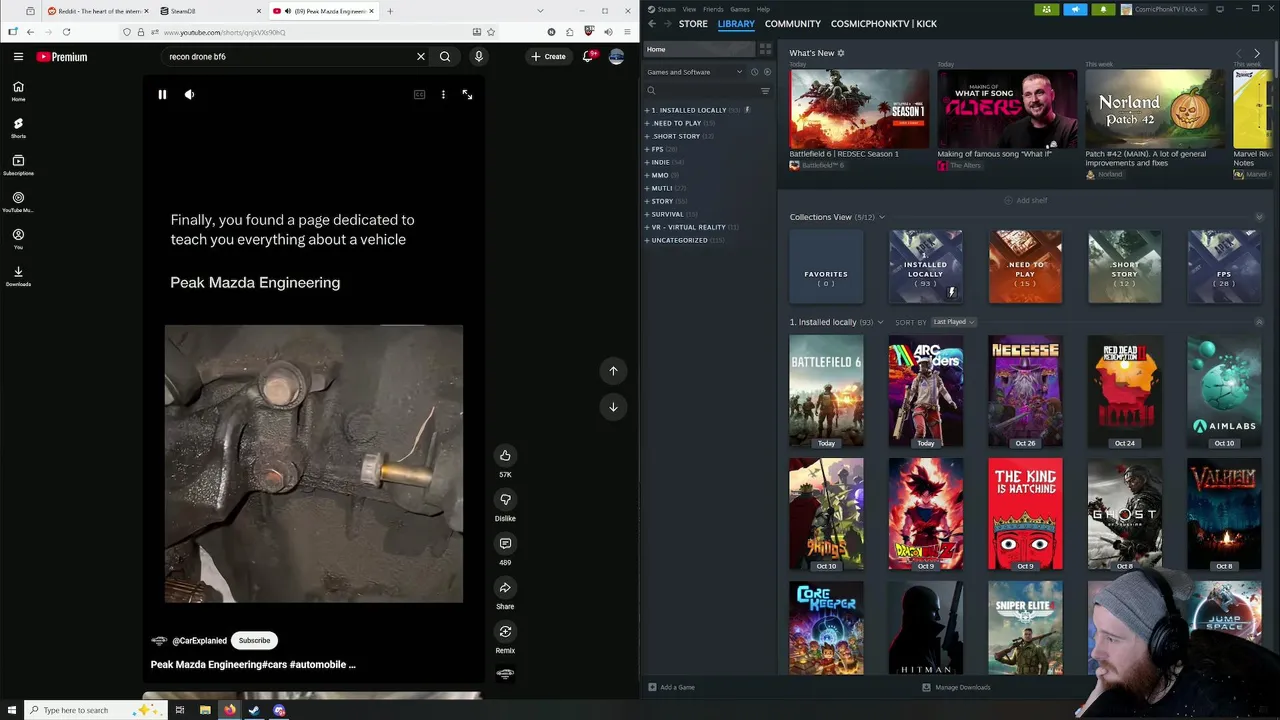Toggle closed captions on the Short
Image resolution: width=1280 pixels, height=720 pixels.
pyautogui.click(x=419, y=94)
